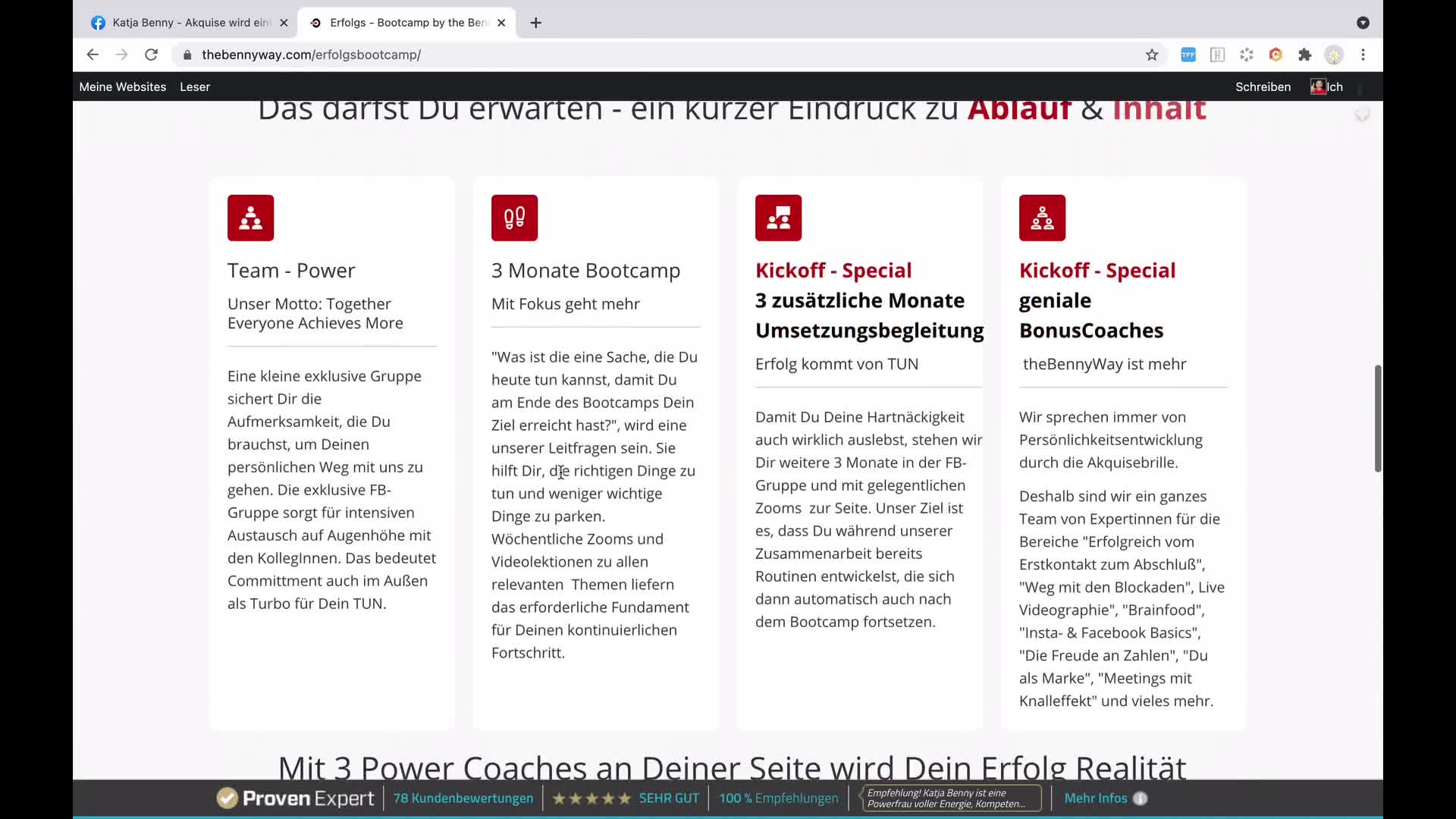Click the Mehr Infos link in footer bar
This screenshot has height=819, width=1456.
(x=1095, y=798)
